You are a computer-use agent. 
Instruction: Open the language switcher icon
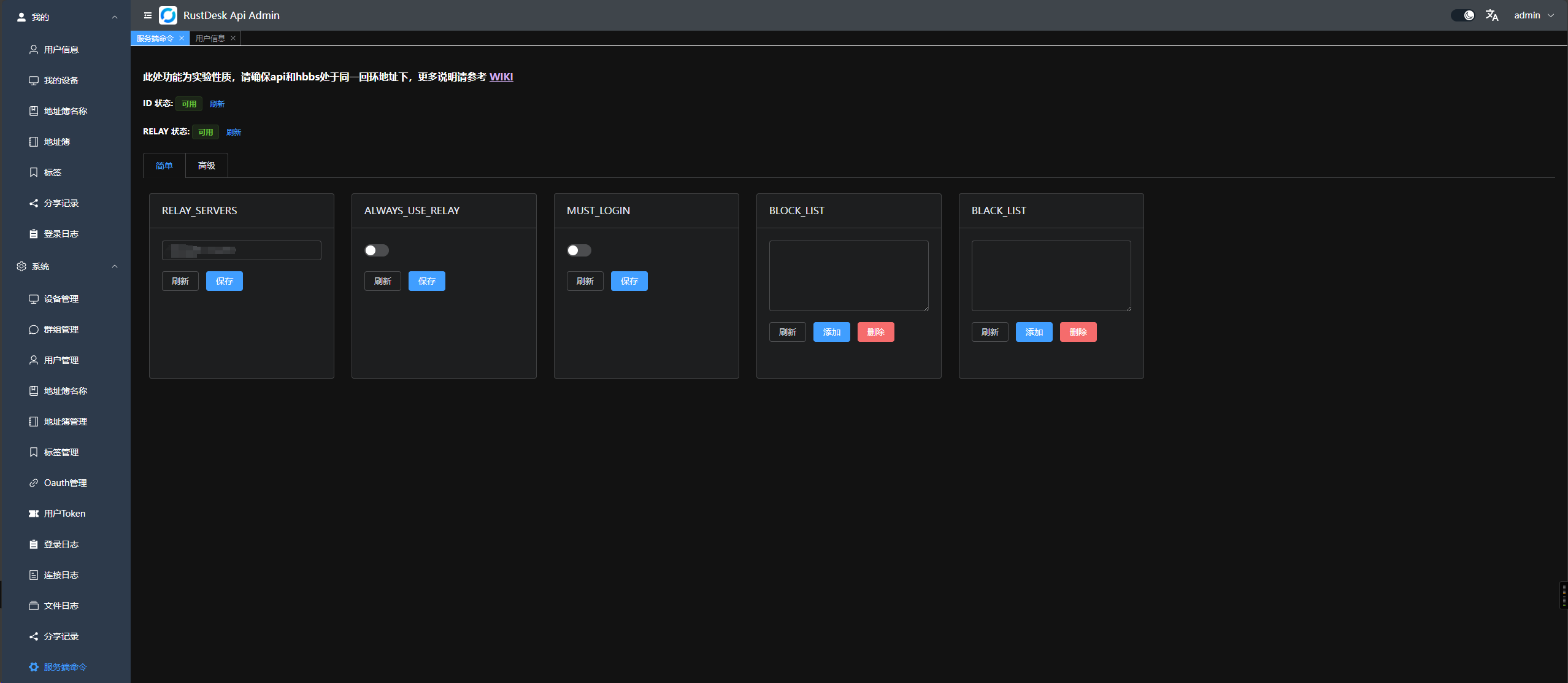click(x=1492, y=15)
